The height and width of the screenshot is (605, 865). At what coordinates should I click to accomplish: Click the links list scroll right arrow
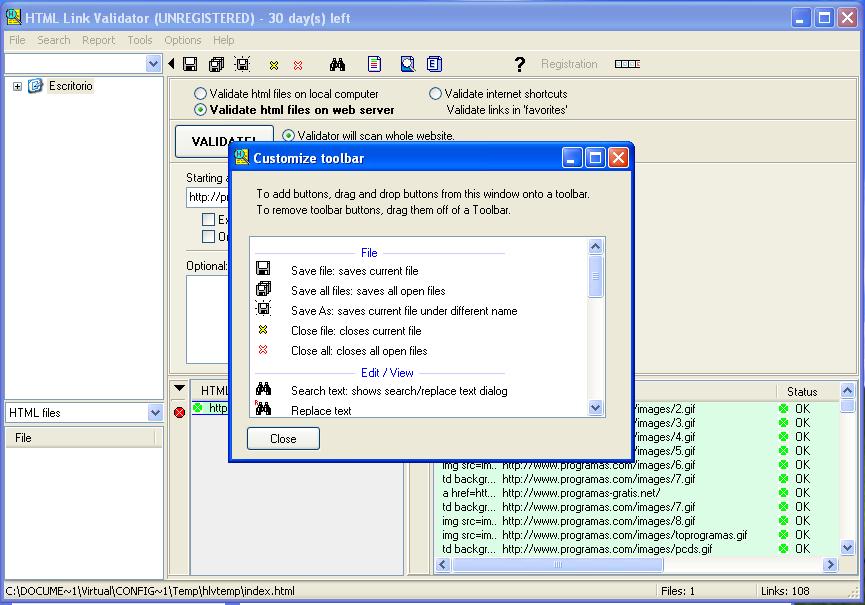point(830,565)
